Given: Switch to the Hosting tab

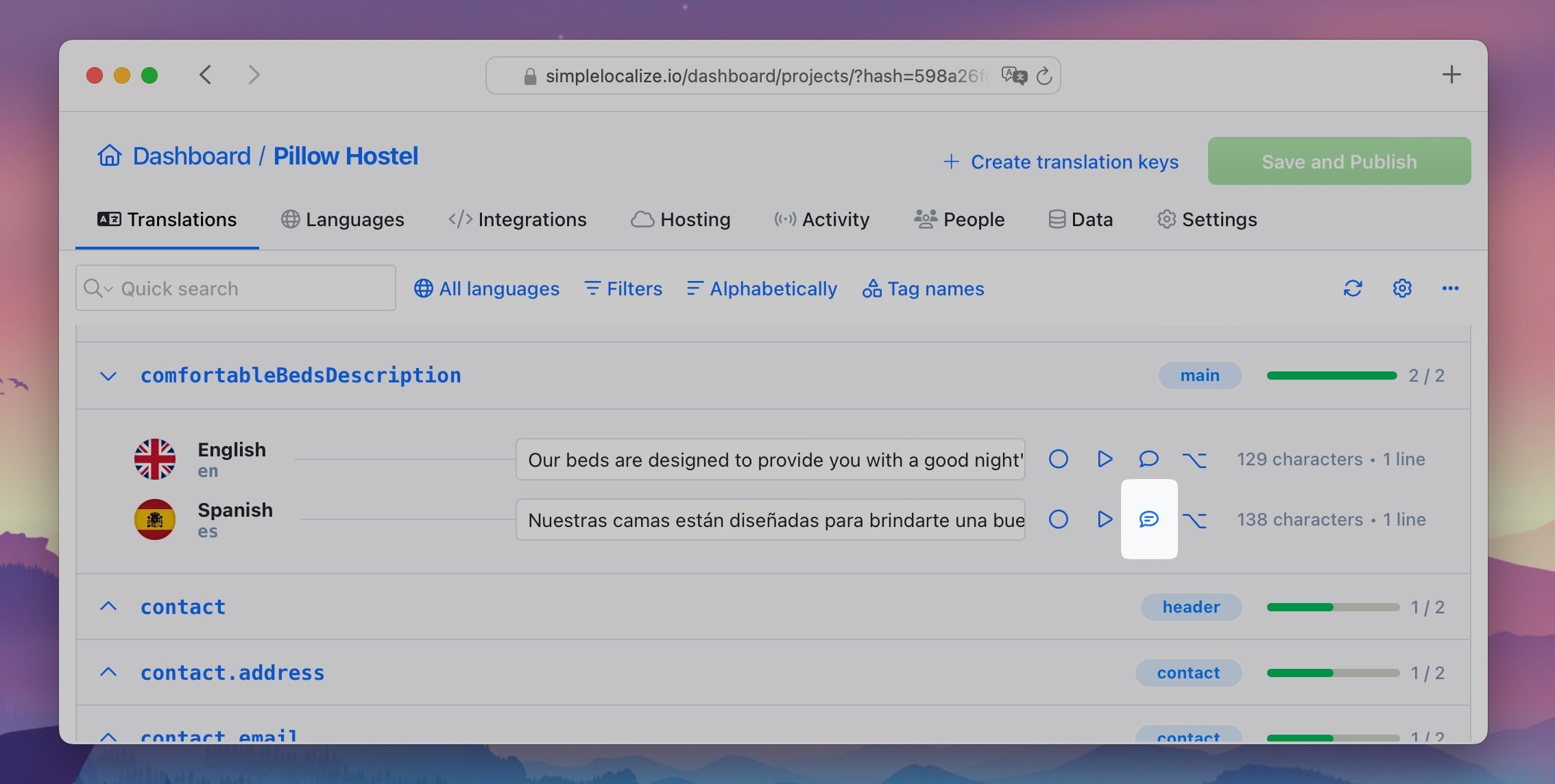Looking at the screenshot, I should coord(680,219).
